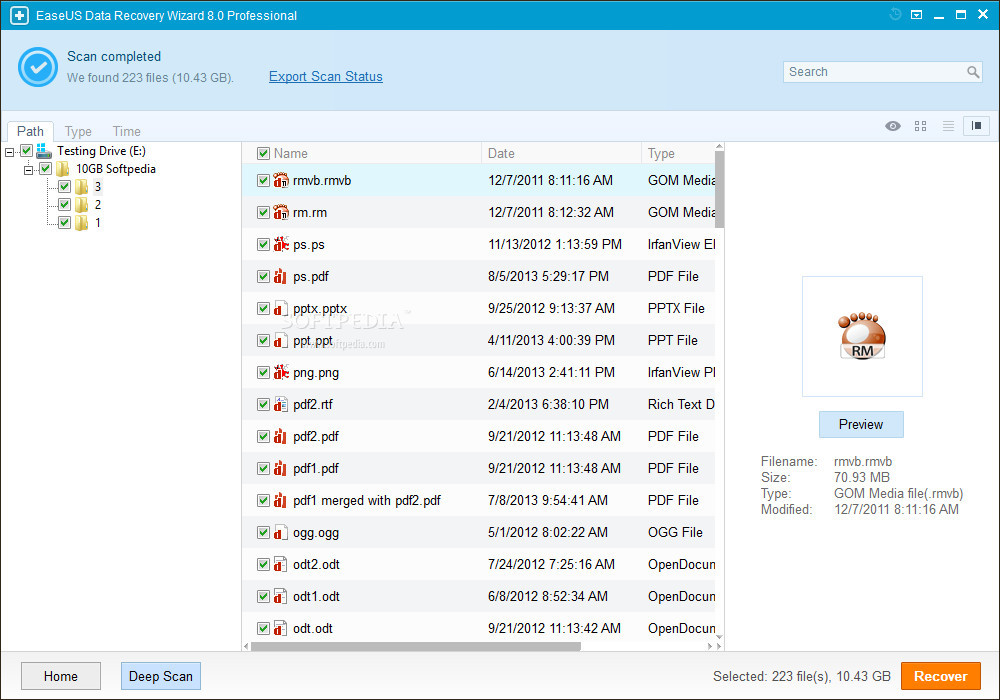The height and width of the screenshot is (700, 1000).
Task: Uncheck the pdf2.pdf file checkbox
Action: [263, 436]
